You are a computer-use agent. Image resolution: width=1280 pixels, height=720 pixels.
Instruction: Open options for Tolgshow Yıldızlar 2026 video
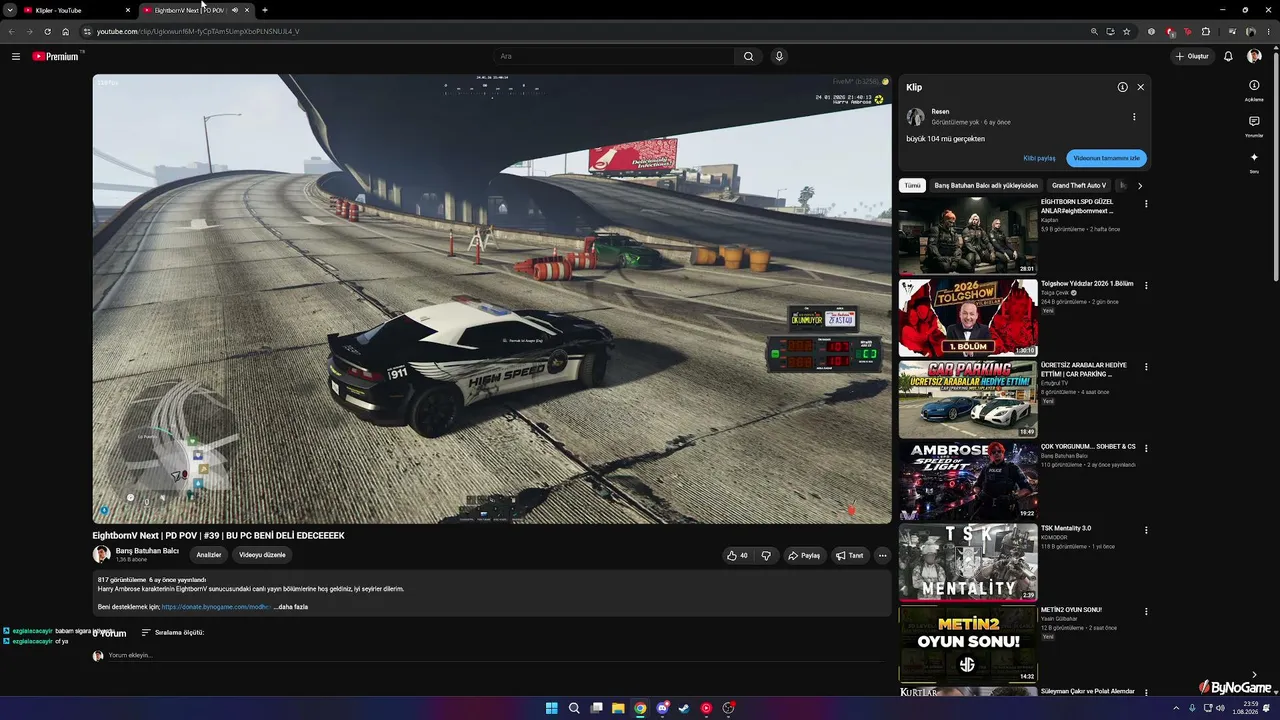pyautogui.click(x=1146, y=286)
